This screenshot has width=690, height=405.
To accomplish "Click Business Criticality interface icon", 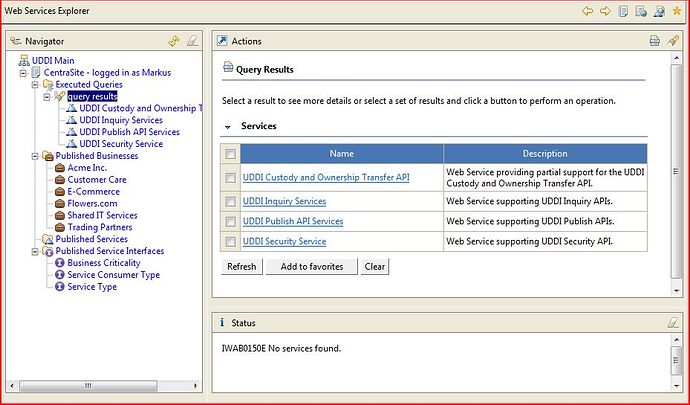I will click(60, 263).
